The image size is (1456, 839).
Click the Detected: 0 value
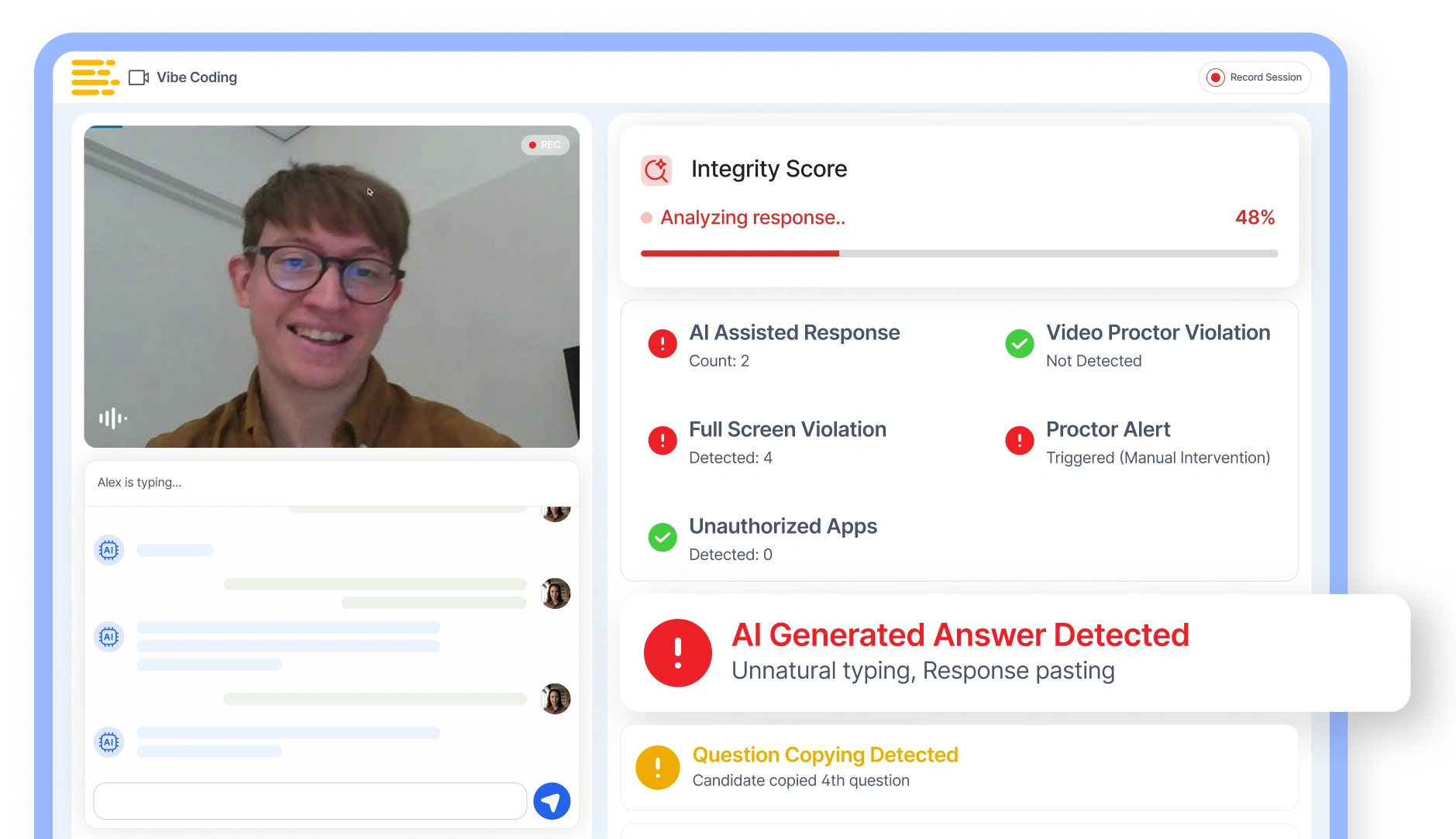coord(731,555)
